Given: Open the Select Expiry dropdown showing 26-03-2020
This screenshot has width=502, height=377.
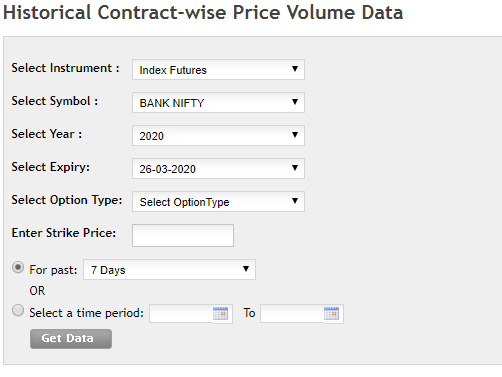Looking at the screenshot, I should coord(218,168).
